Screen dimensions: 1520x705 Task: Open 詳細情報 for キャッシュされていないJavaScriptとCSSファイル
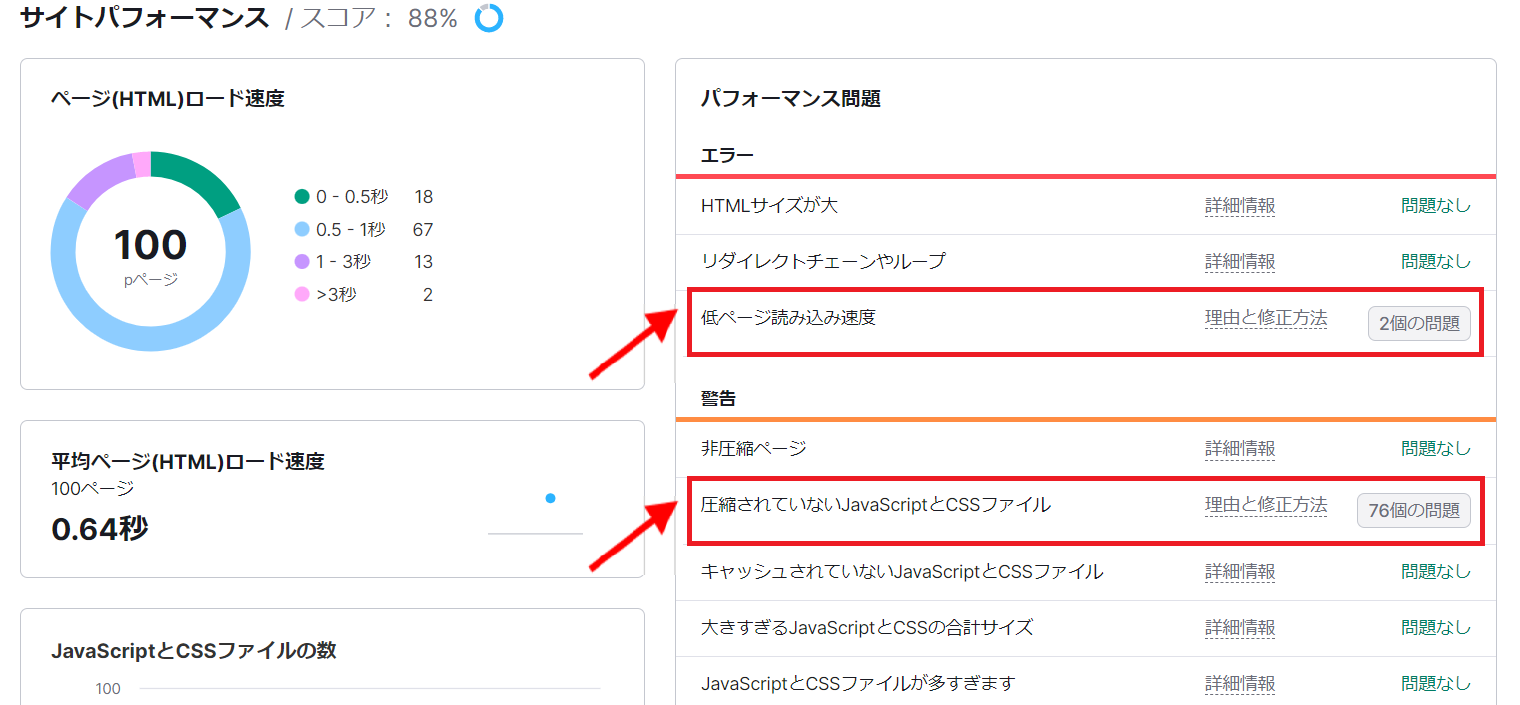coord(1240,572)
